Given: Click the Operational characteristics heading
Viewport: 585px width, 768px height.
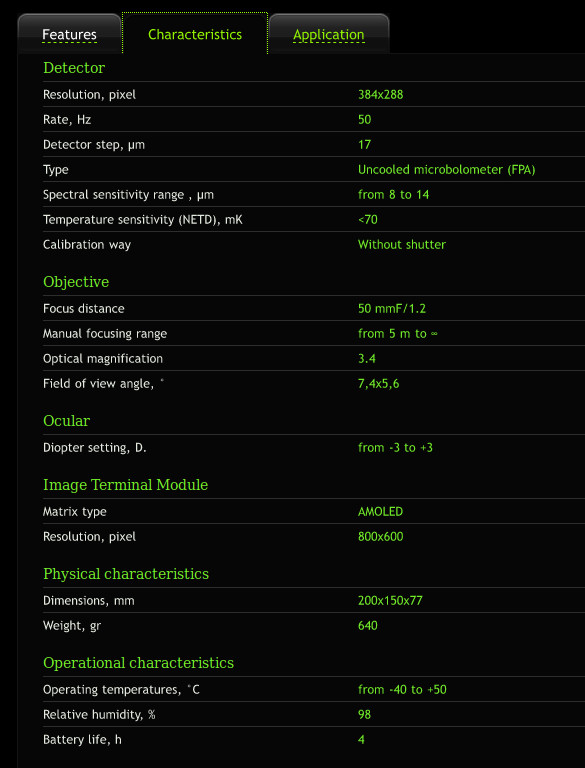Looking at the screenshot, I should (139, 663).
